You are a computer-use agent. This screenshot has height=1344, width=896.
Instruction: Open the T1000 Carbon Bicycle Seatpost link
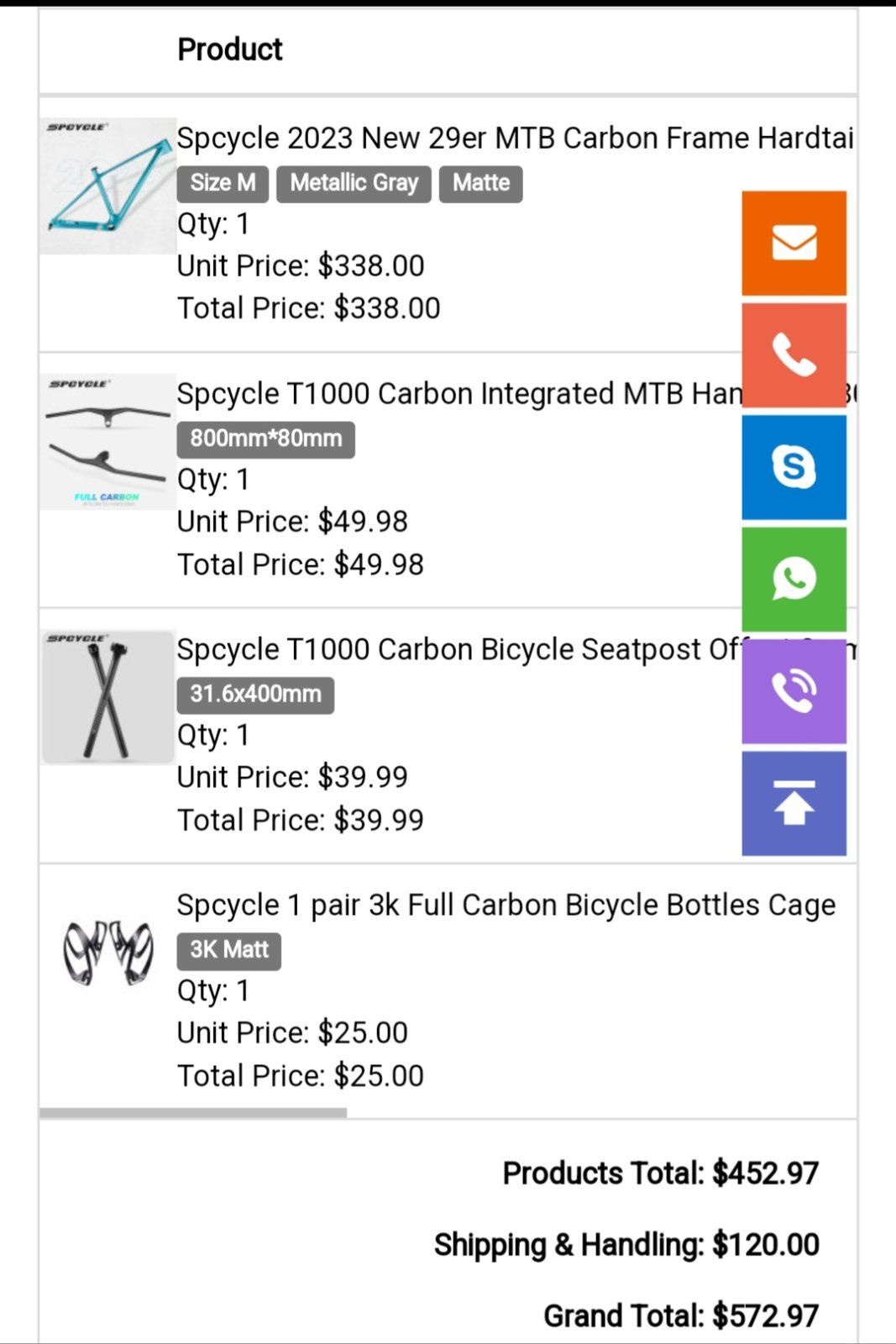coord(458,649)
